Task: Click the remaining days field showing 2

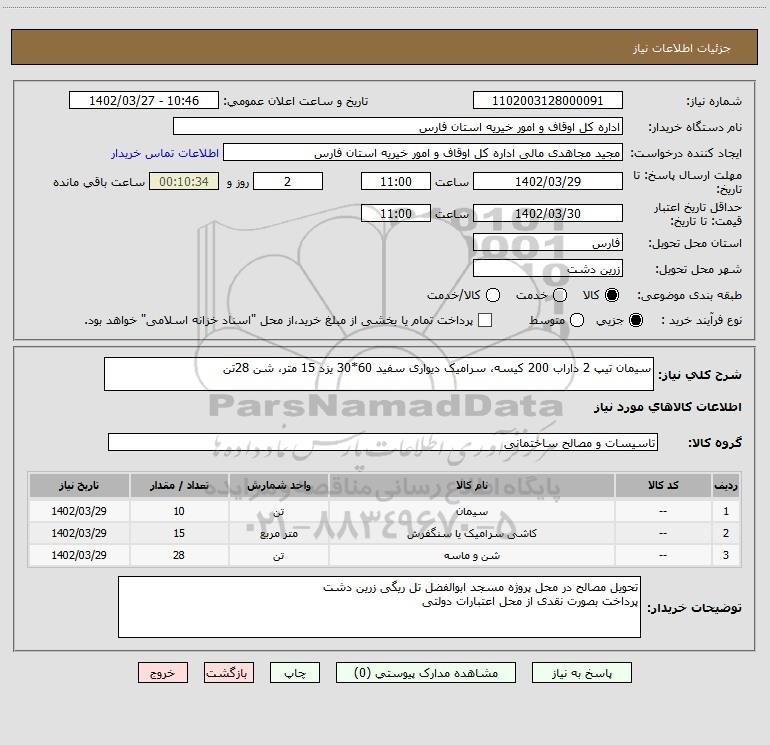Action: point(288,181)
